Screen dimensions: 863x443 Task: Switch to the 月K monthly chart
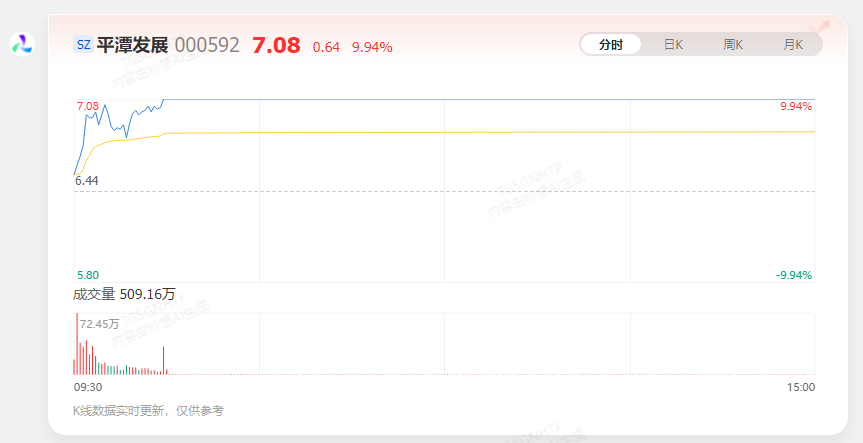793,45
